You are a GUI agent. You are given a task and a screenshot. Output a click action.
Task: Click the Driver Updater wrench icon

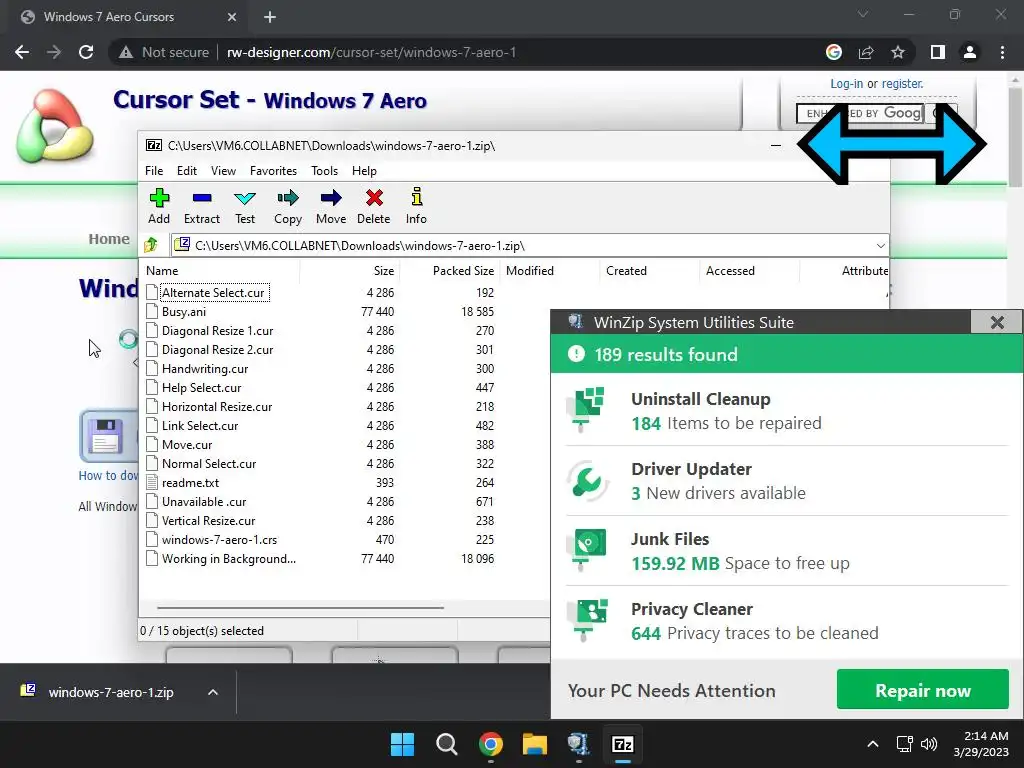pos(586,481)
